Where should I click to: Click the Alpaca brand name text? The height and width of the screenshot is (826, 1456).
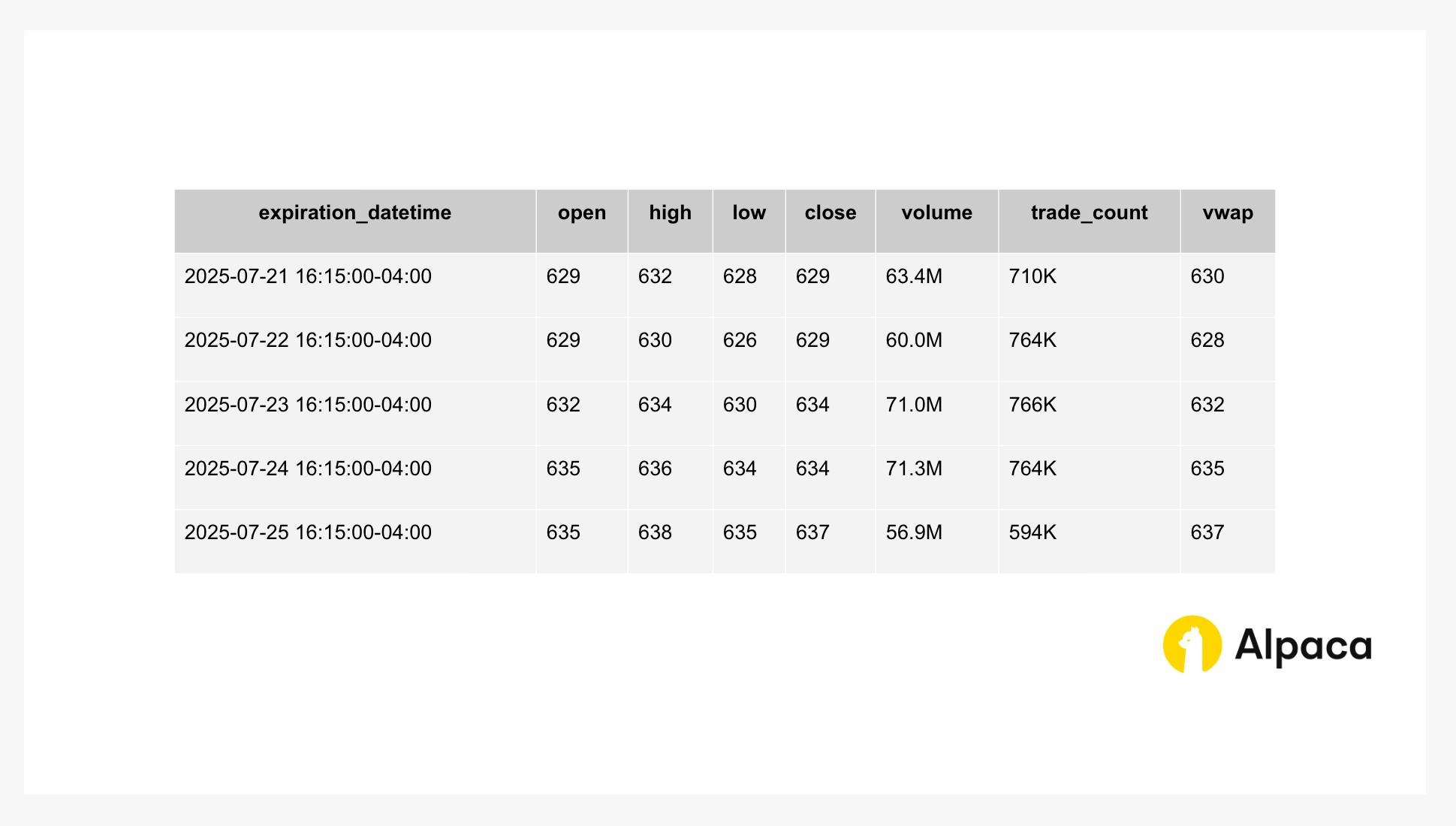point(1303,646)
